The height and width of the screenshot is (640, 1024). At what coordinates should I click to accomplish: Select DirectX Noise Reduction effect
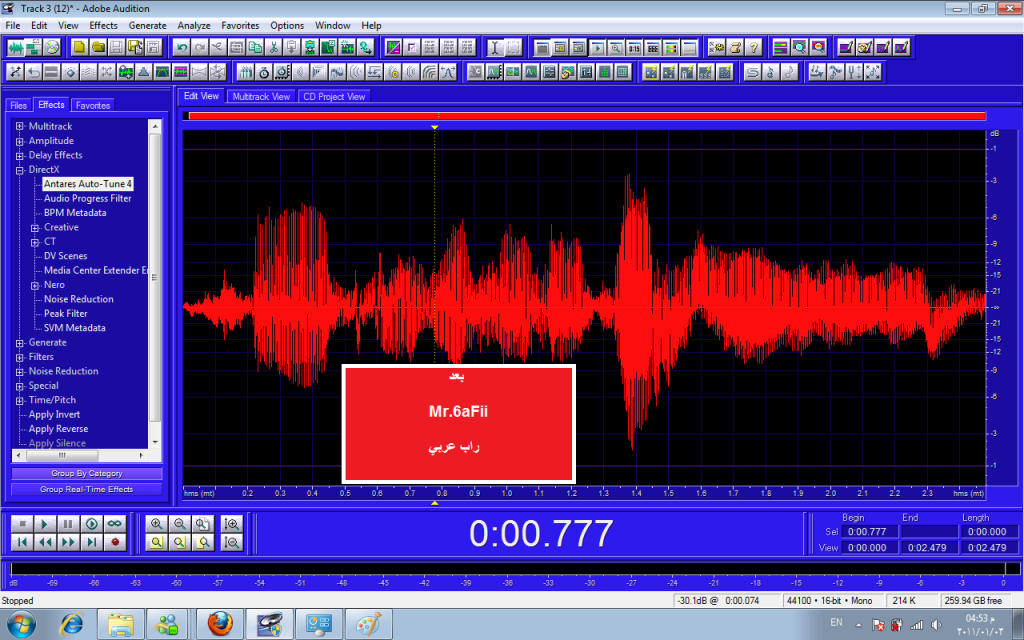78,299
